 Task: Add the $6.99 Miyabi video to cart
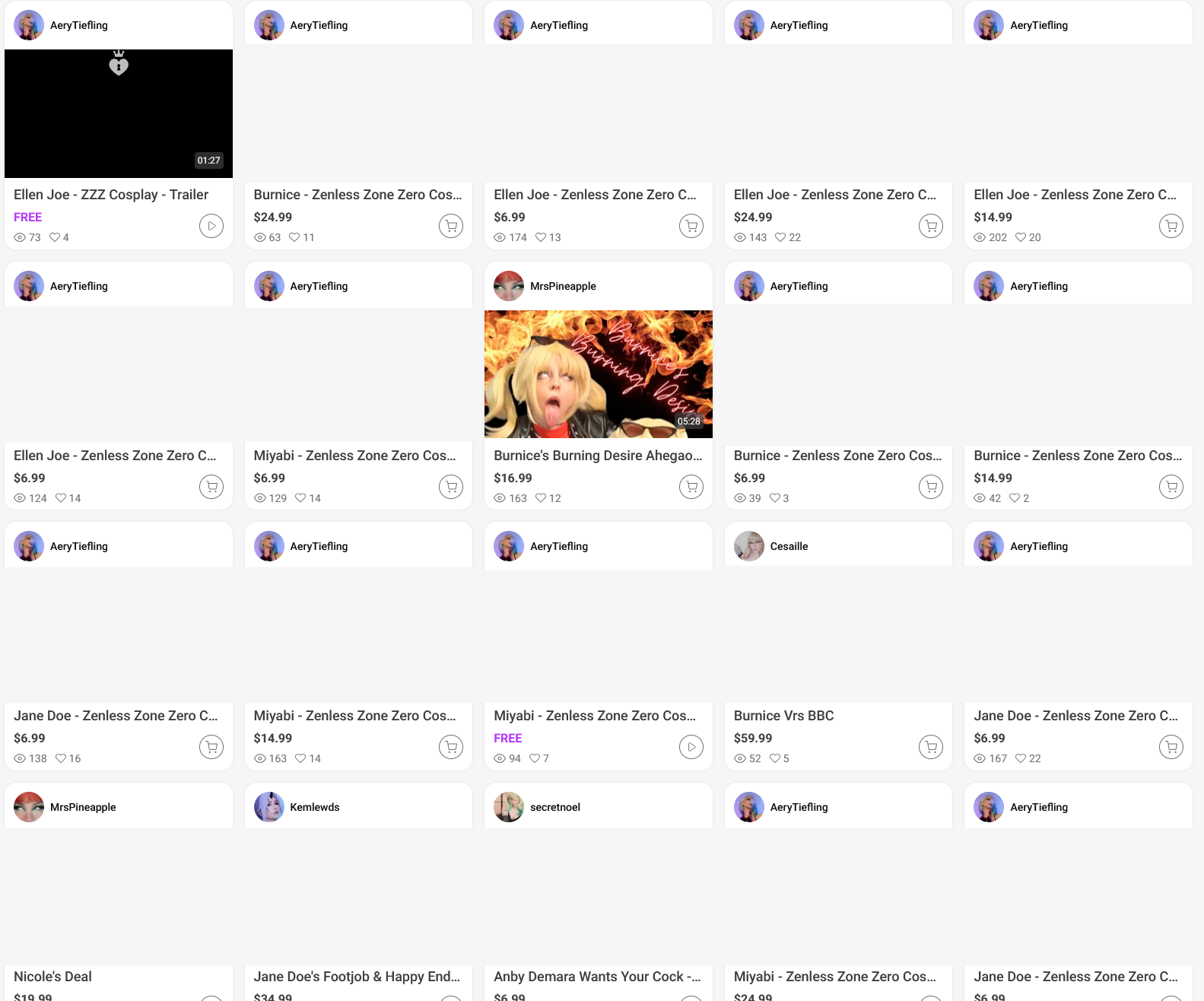click(451, 487)
